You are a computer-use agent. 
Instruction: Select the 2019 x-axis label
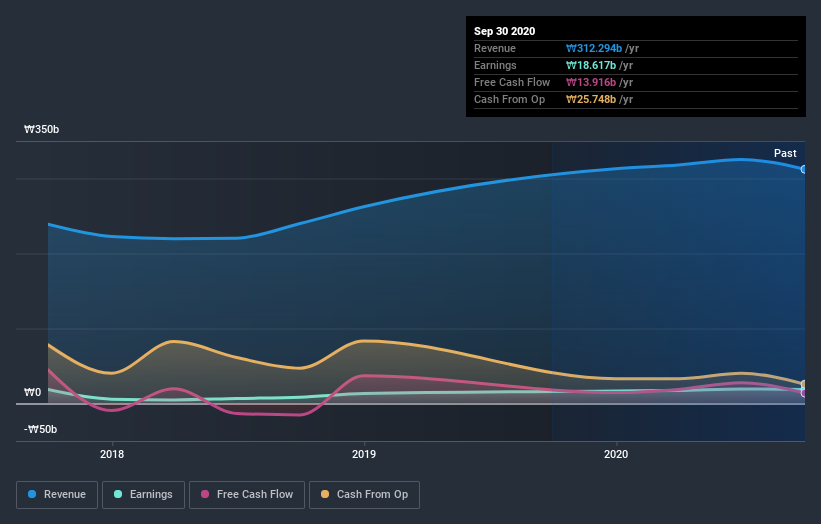(x=364, y=454)
